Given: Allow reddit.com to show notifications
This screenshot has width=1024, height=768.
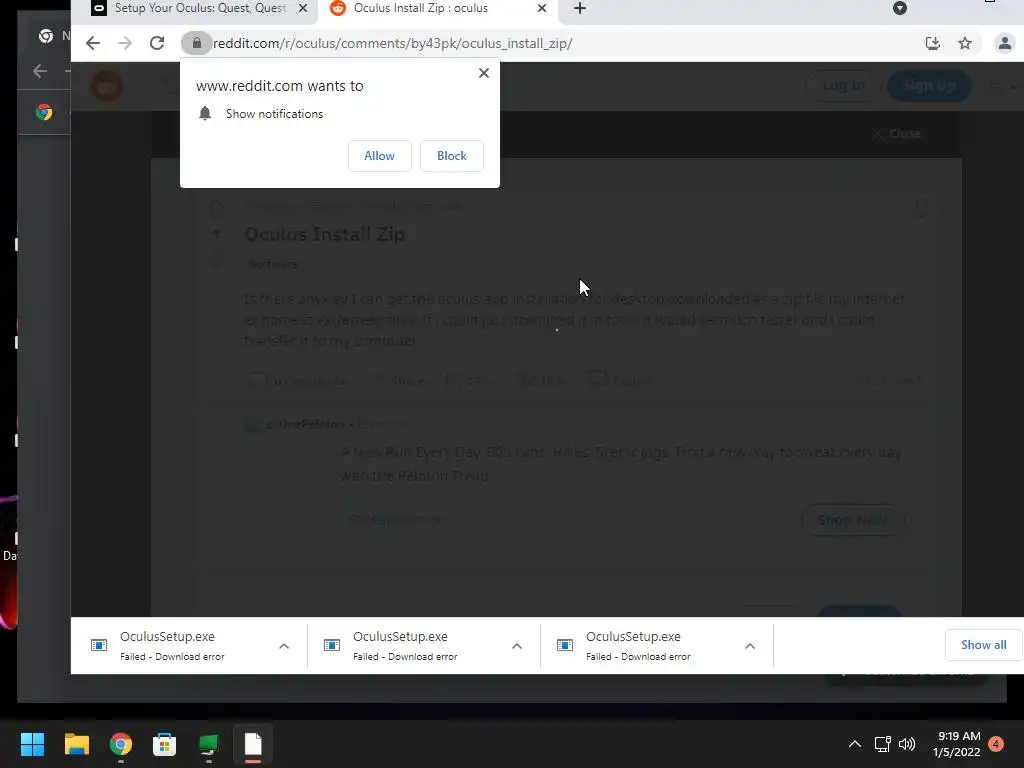Looking at the screenshot, I should coord(379,156).
